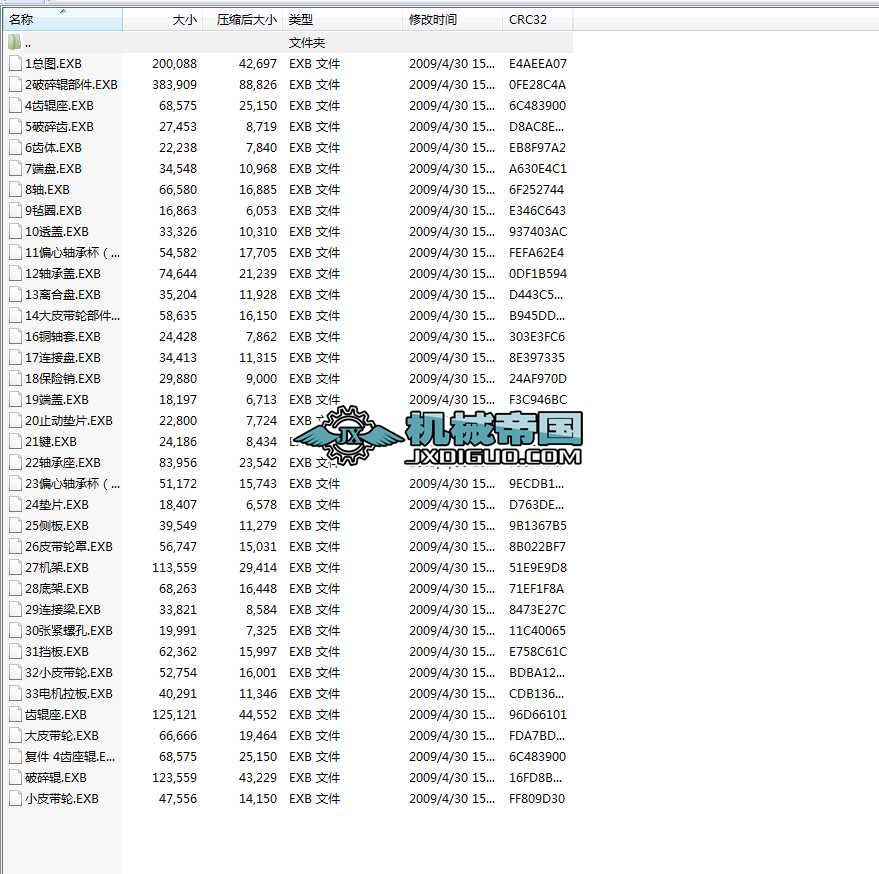The width and height of the screenshot is (879, 874).
Task: Click the file name 11偏心轴承杯
Action: click(72, 252)
